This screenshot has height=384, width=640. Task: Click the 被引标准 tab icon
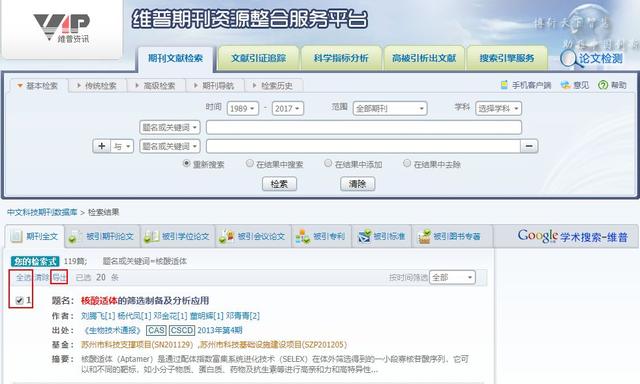tap(364, 237)
